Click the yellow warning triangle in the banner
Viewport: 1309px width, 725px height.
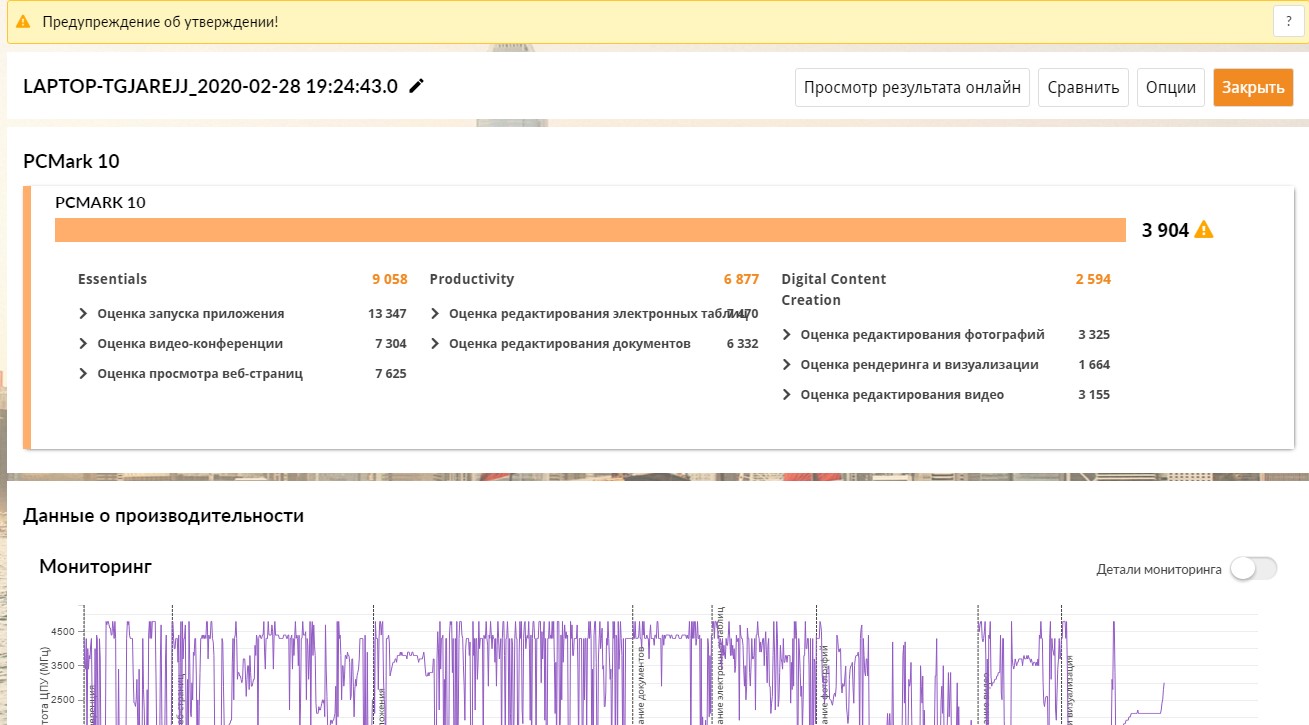coord(23,22)
